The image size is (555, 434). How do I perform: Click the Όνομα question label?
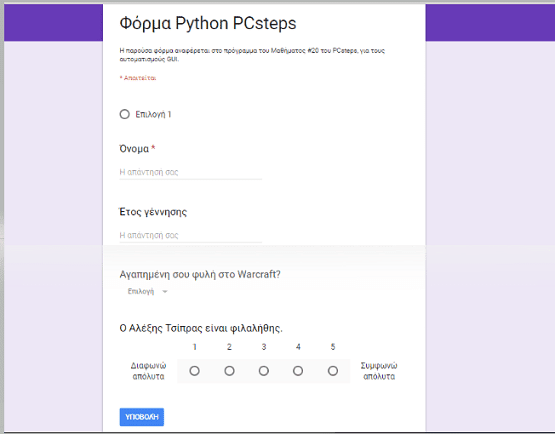point(134,149)
